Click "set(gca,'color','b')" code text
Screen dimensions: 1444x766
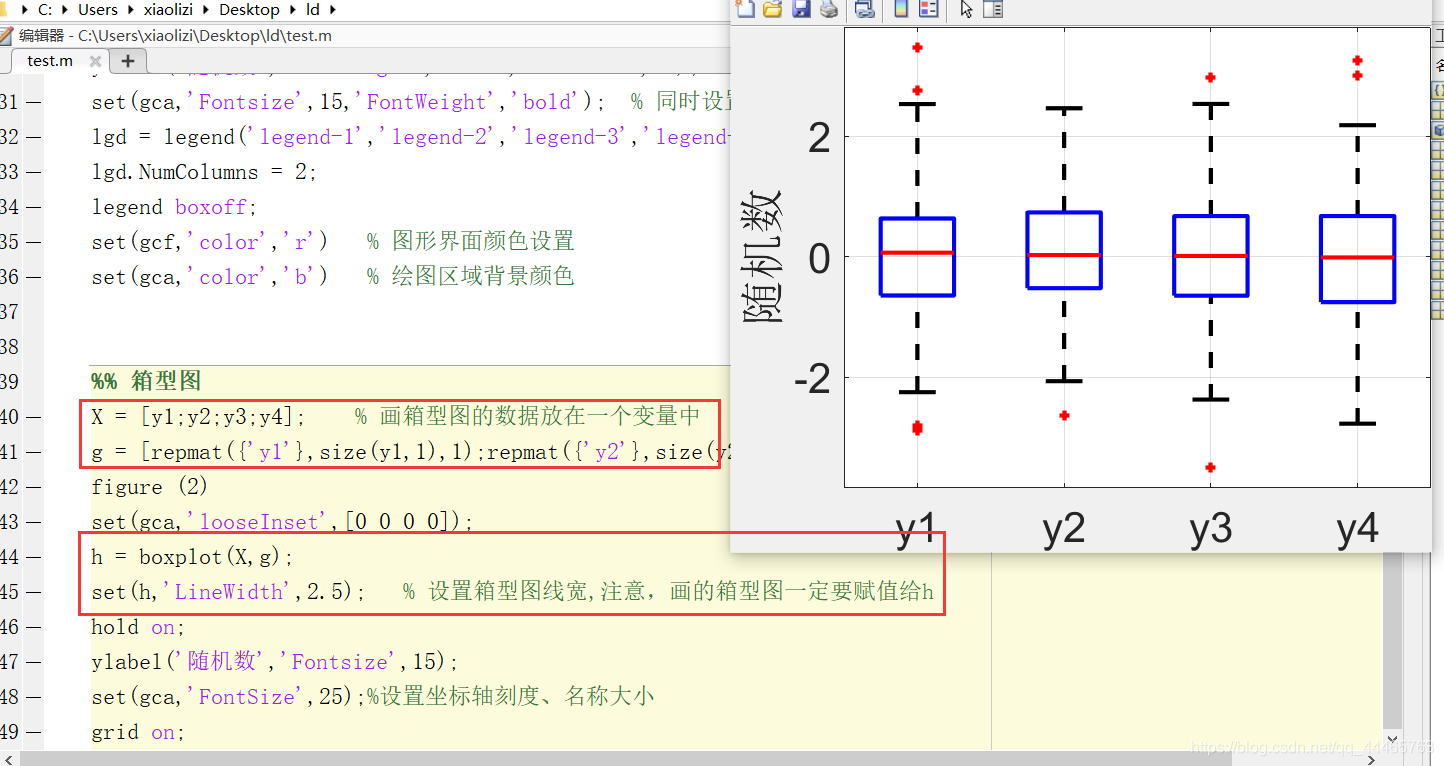209,277
